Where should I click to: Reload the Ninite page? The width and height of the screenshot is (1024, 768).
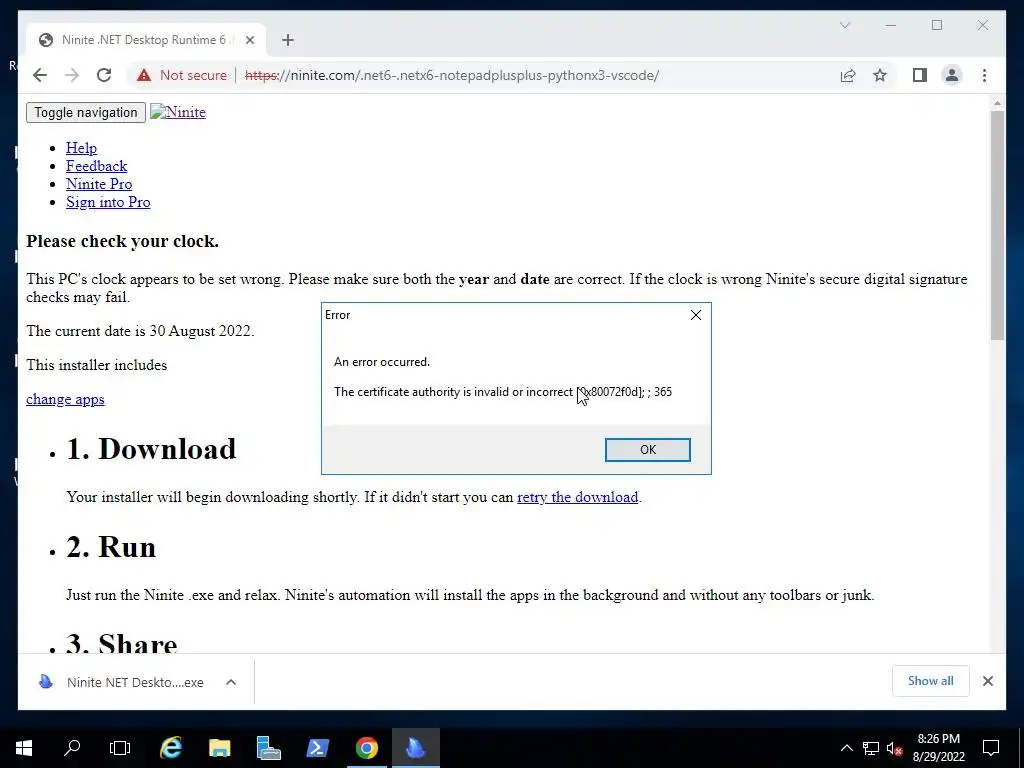pyautogui.click(x=104, y=75)
